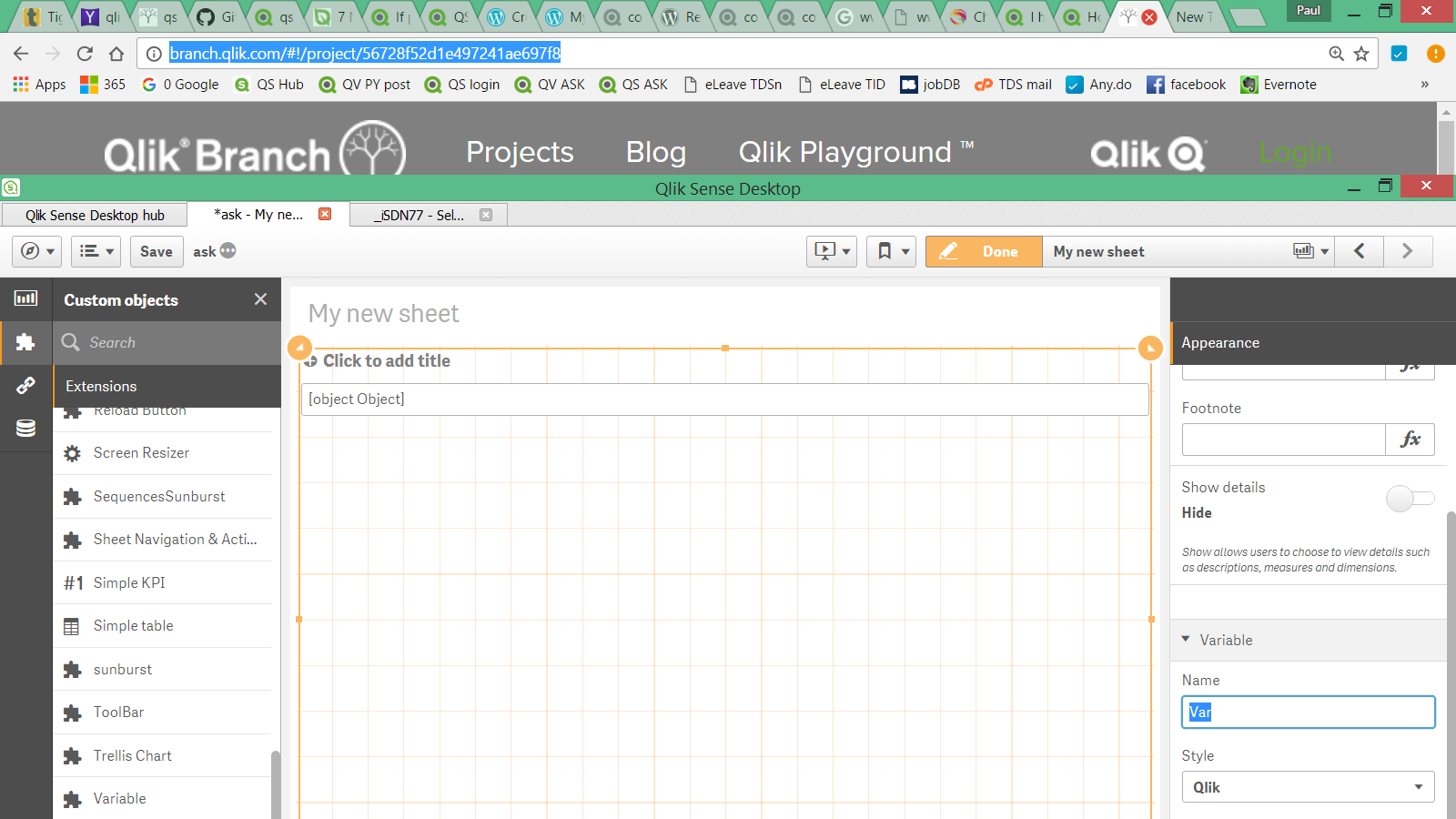Open the Fields database icon

pyautogui.click(x=25, y=429)
